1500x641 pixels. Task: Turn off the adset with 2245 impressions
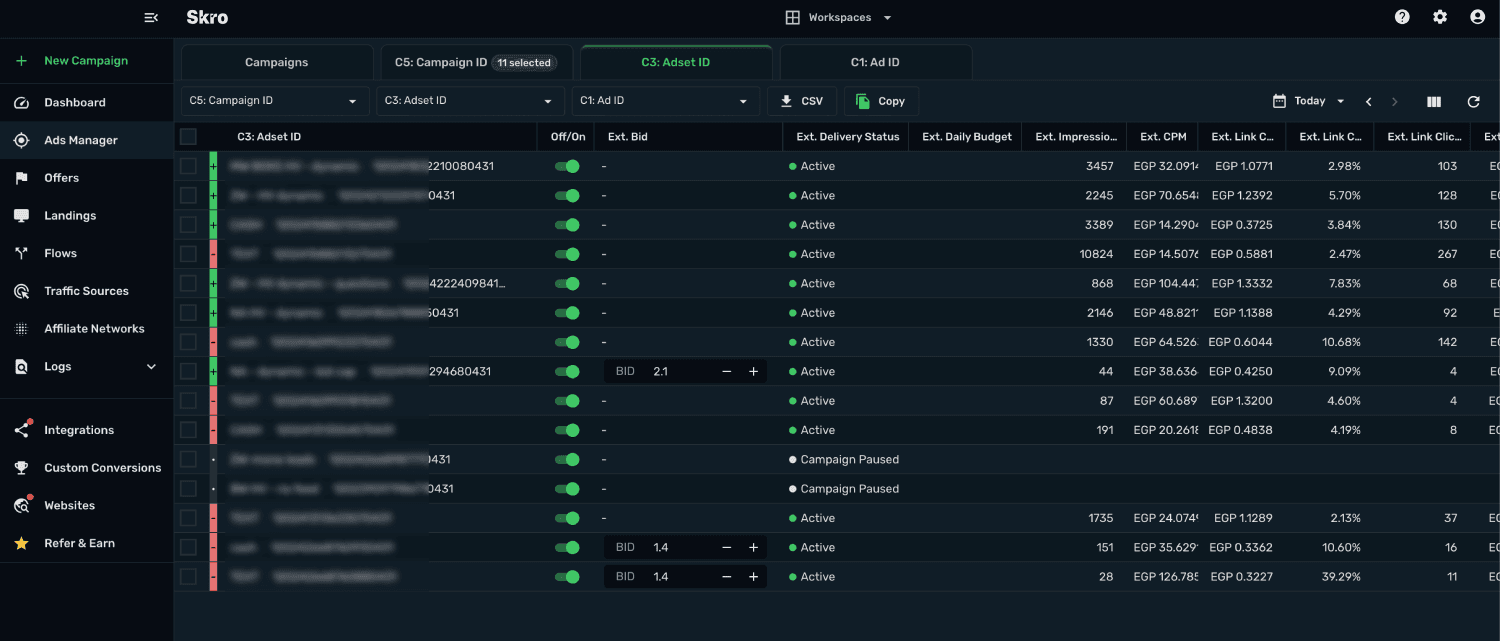(567, 196)
